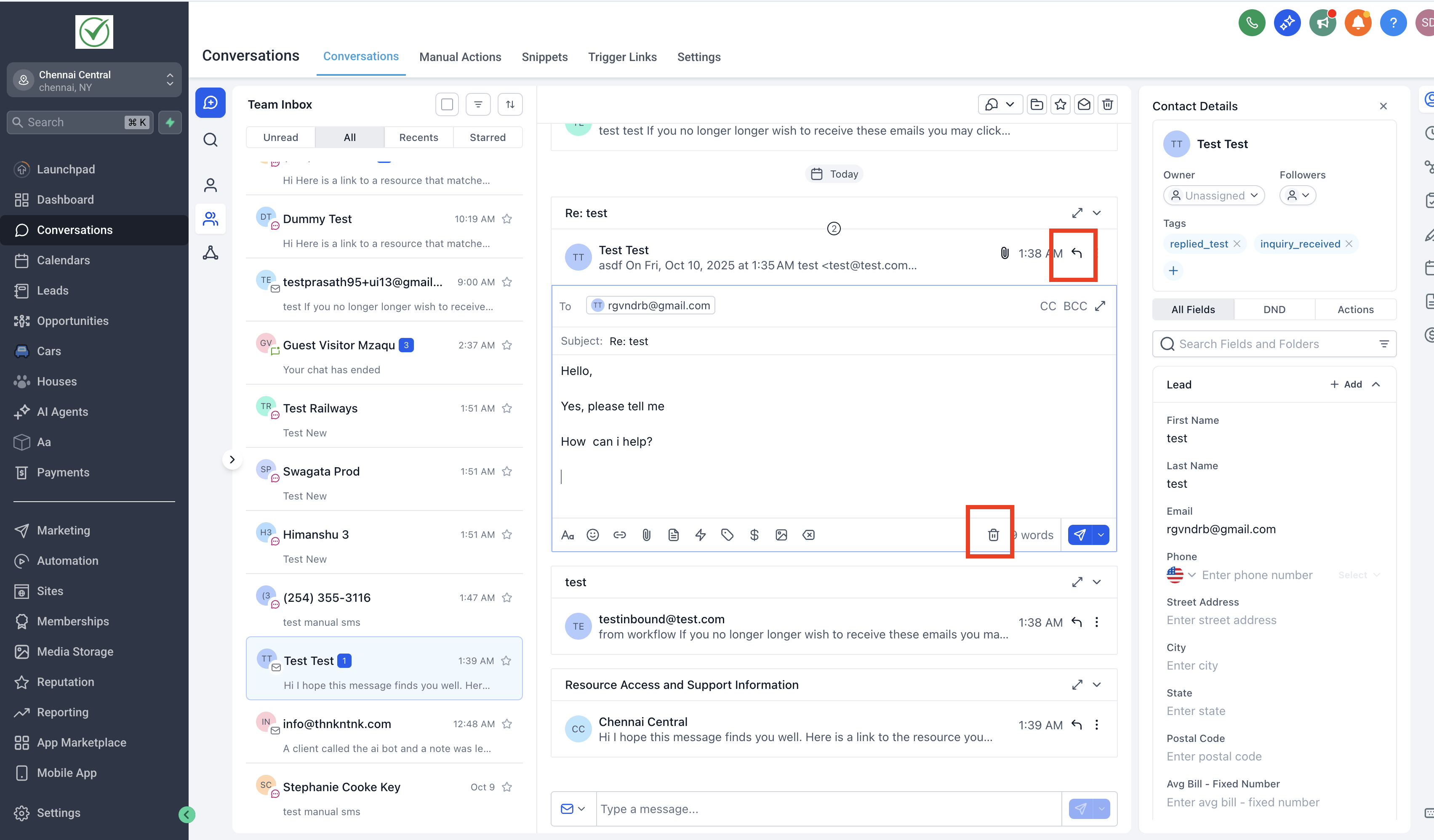
Task: Click the emoji picker icon in composer
Action: coord(592,534)
